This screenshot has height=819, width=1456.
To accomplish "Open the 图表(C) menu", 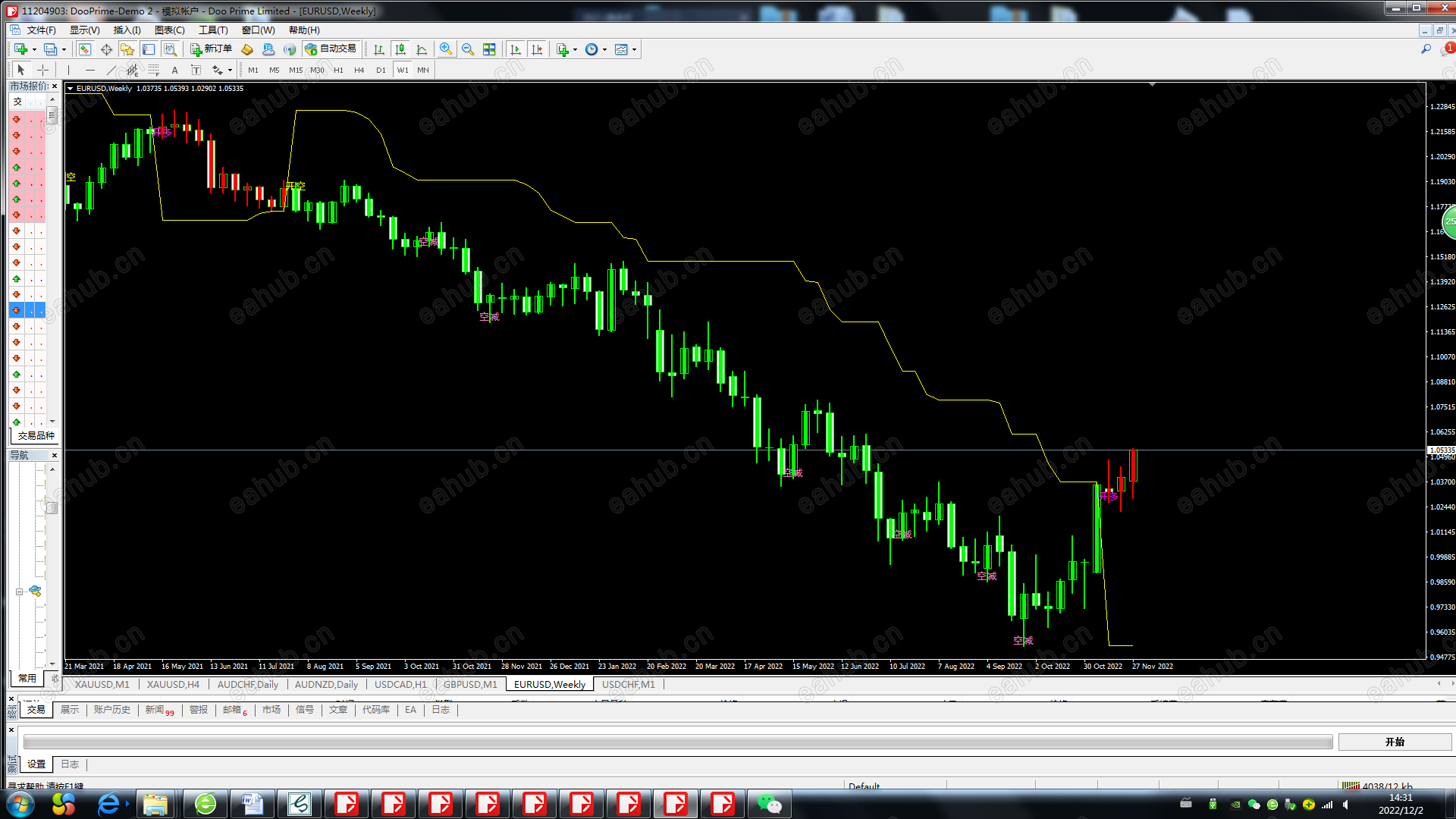I will [x=169, y=30].
